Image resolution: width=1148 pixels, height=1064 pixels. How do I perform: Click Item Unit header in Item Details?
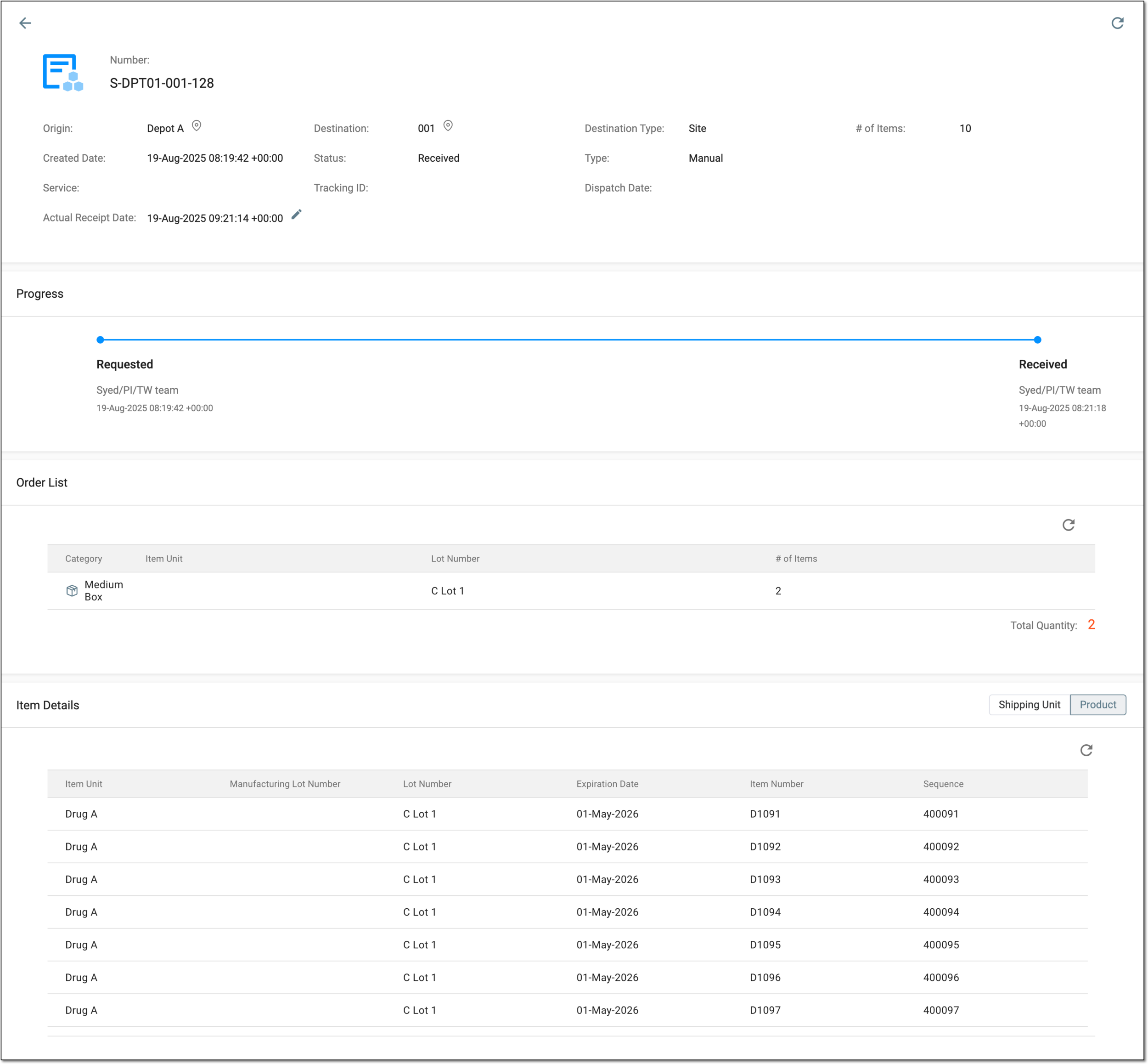[x=84, y=784]
